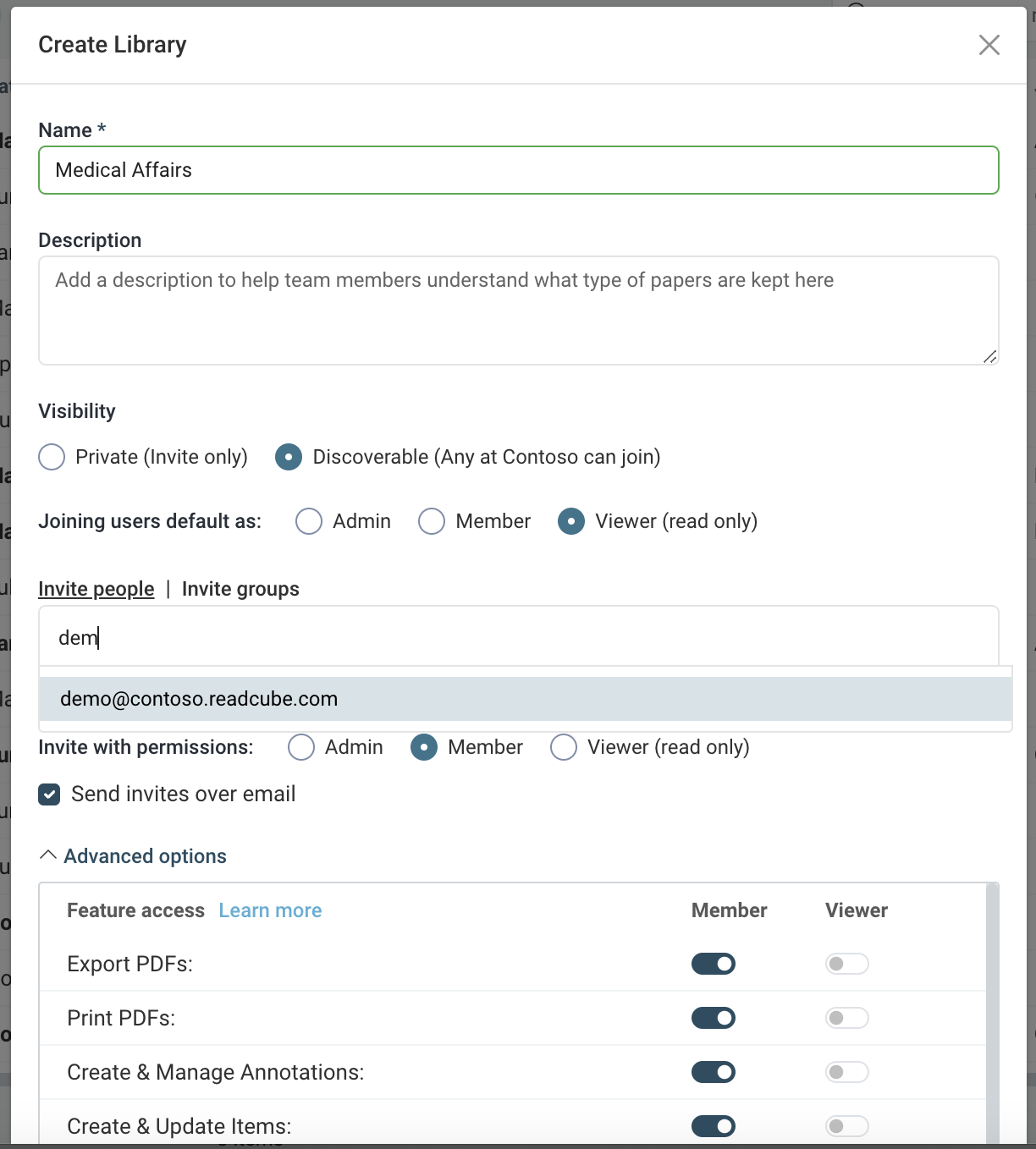Open the Learn more link
Viewport: 1036px width, 1149px height.
270,910
